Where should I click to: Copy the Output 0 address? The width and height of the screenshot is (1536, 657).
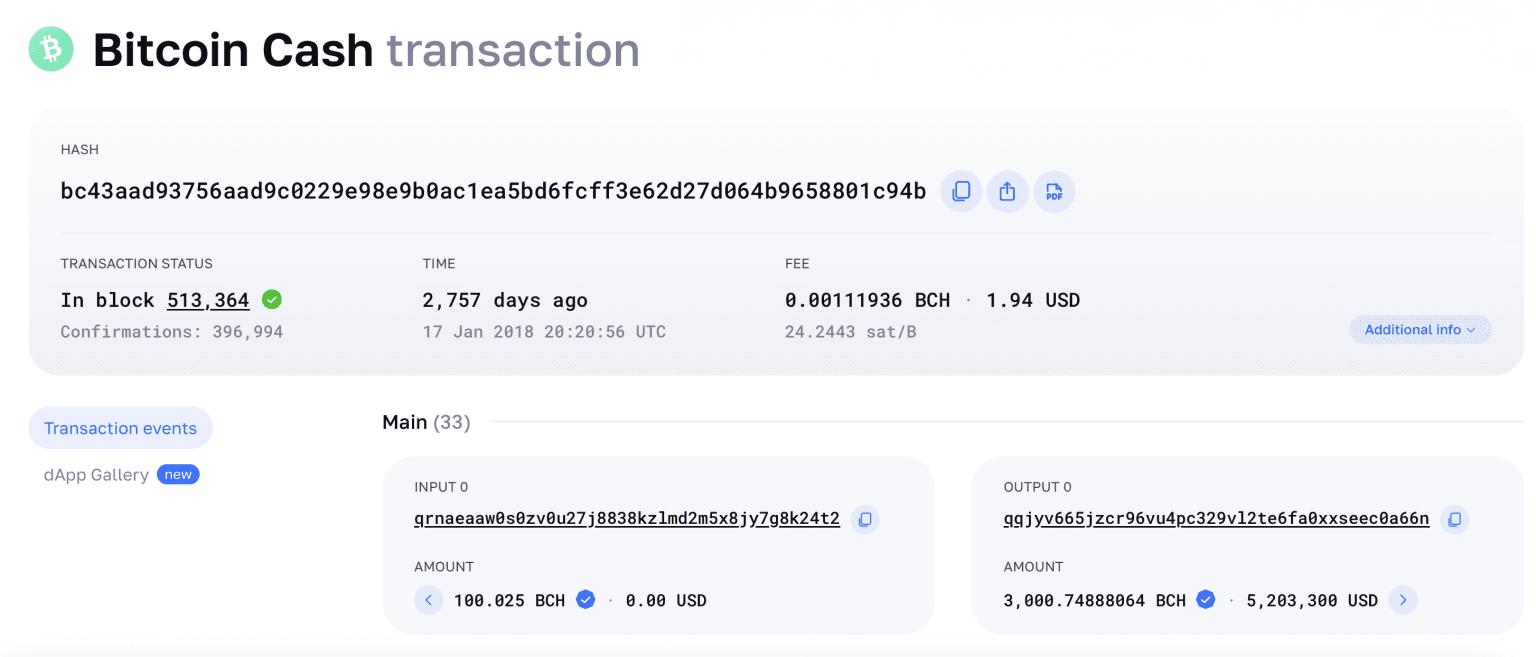(x=1455, y=519)
